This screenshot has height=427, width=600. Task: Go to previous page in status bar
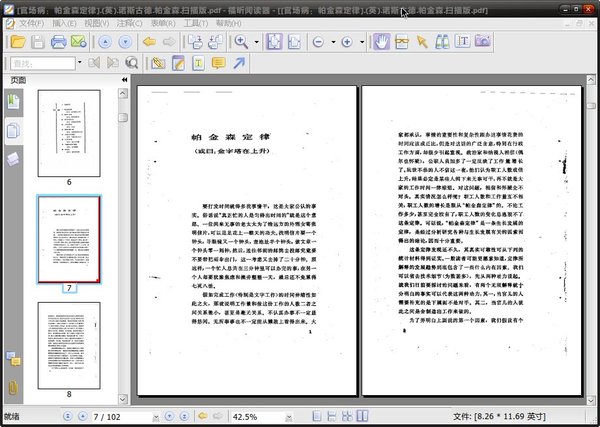(82, 416)
